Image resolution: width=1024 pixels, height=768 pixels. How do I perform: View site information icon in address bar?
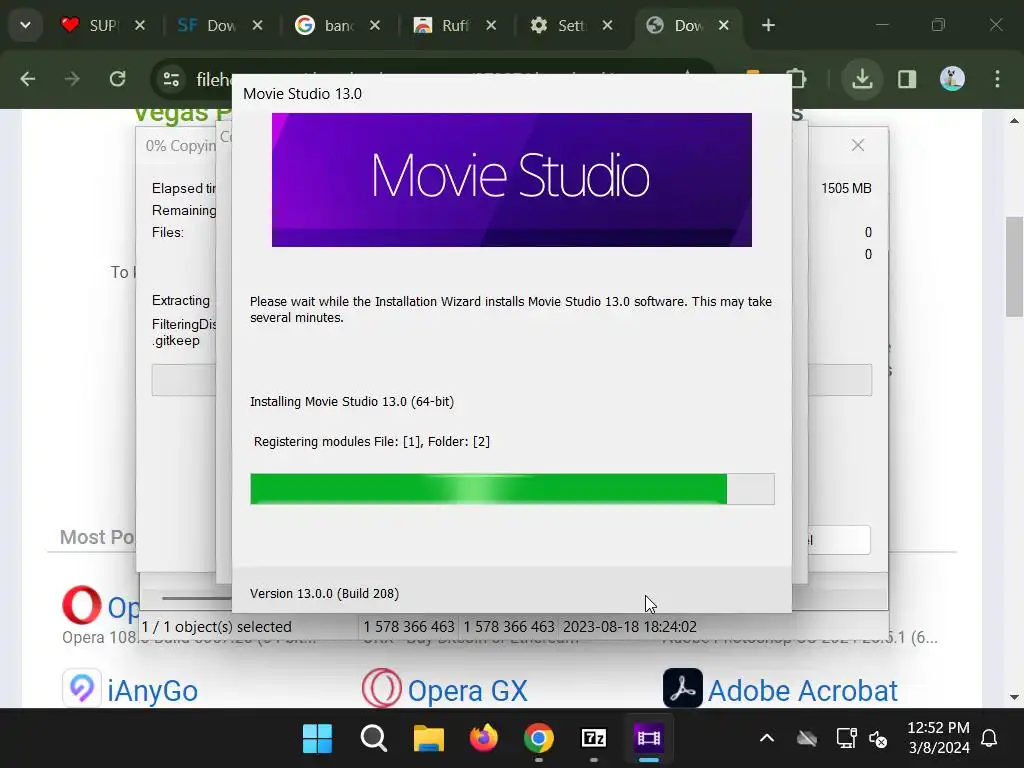click(171, 79)
